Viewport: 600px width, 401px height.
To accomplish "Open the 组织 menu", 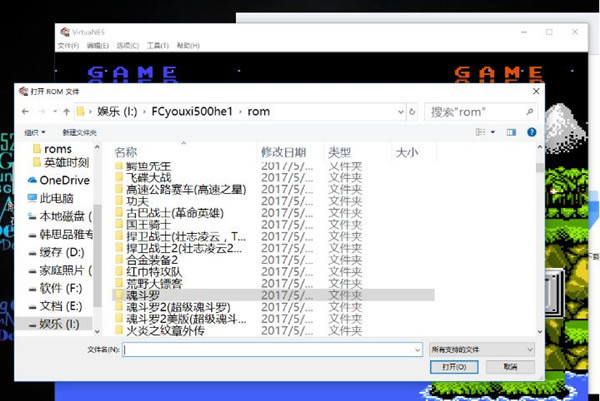I will [34, 132].
